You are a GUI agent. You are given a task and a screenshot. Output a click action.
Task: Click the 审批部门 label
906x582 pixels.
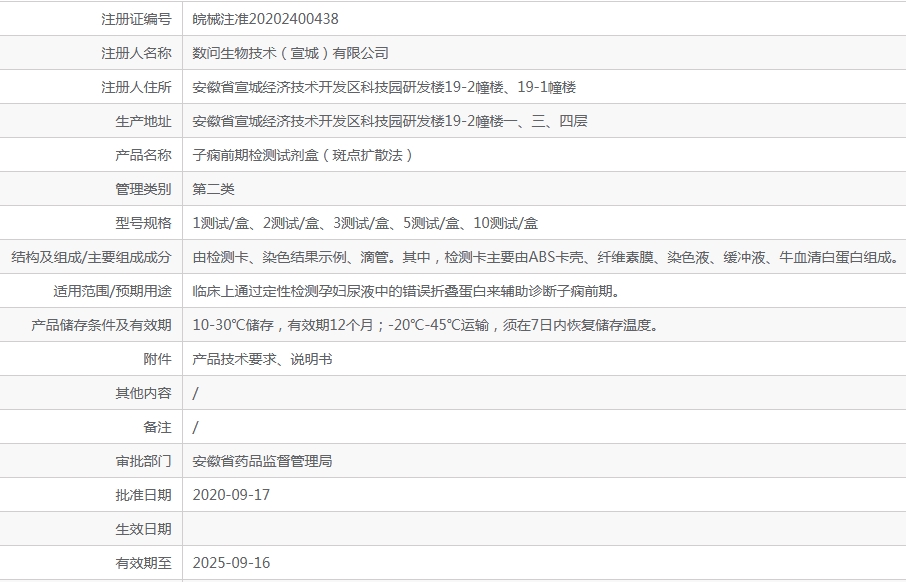pos(143,461)
